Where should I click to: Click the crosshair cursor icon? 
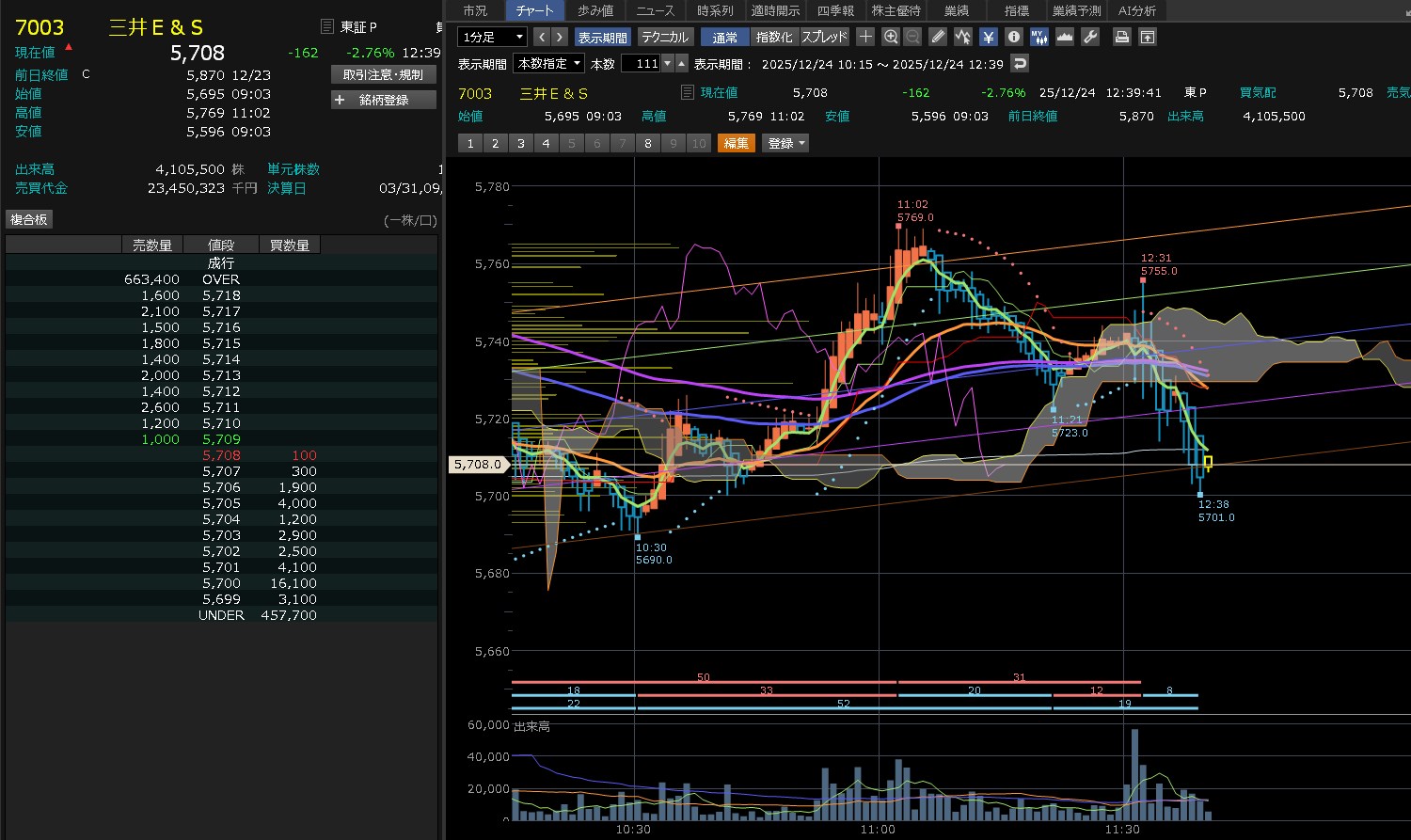pos(865,37)
